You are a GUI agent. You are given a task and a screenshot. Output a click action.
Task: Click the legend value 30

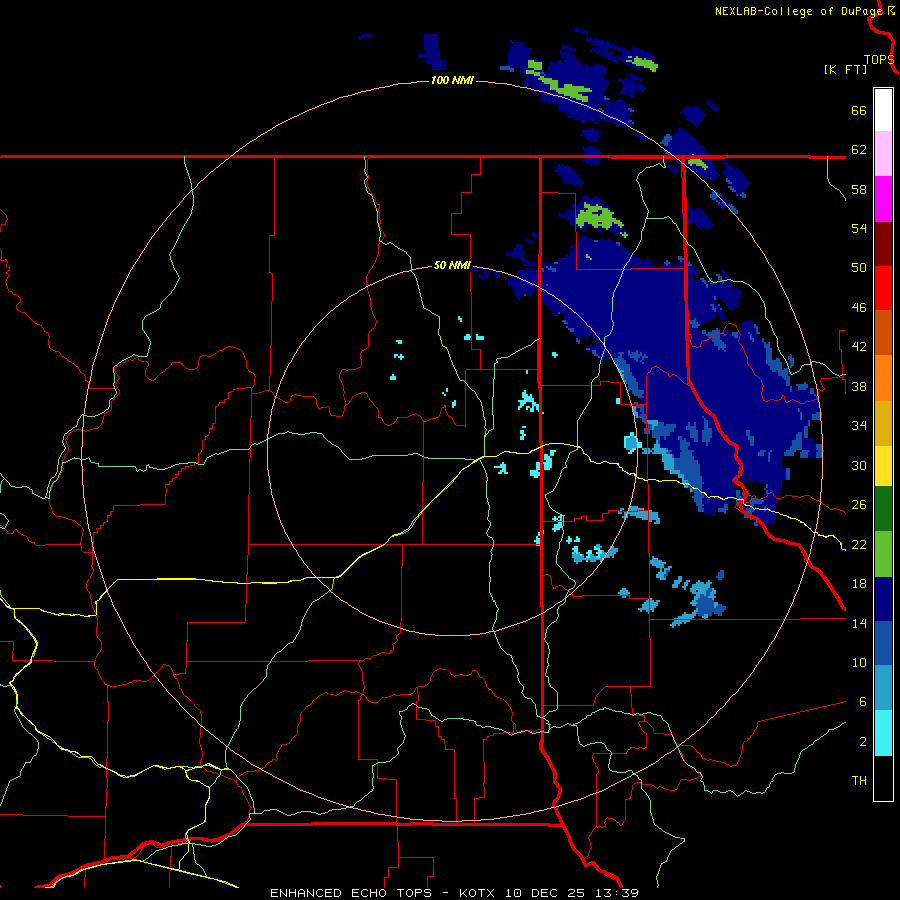click(859, 465)
